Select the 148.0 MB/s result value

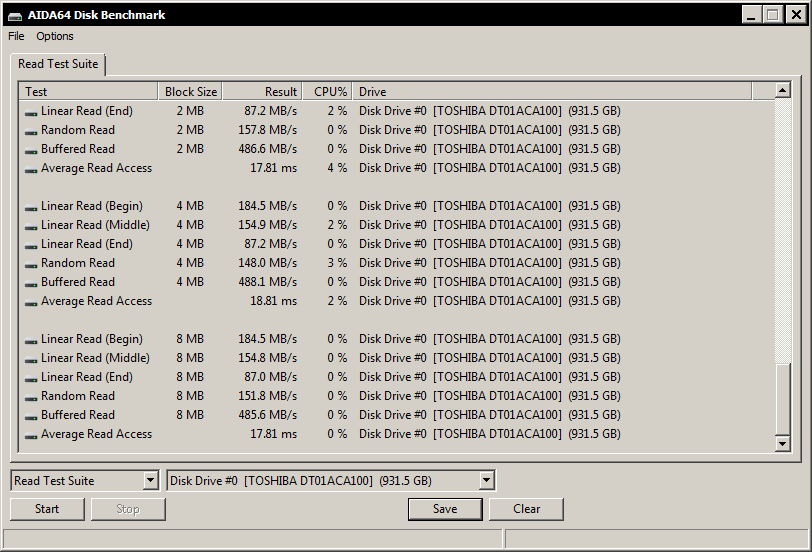click(x=267, y=263)
